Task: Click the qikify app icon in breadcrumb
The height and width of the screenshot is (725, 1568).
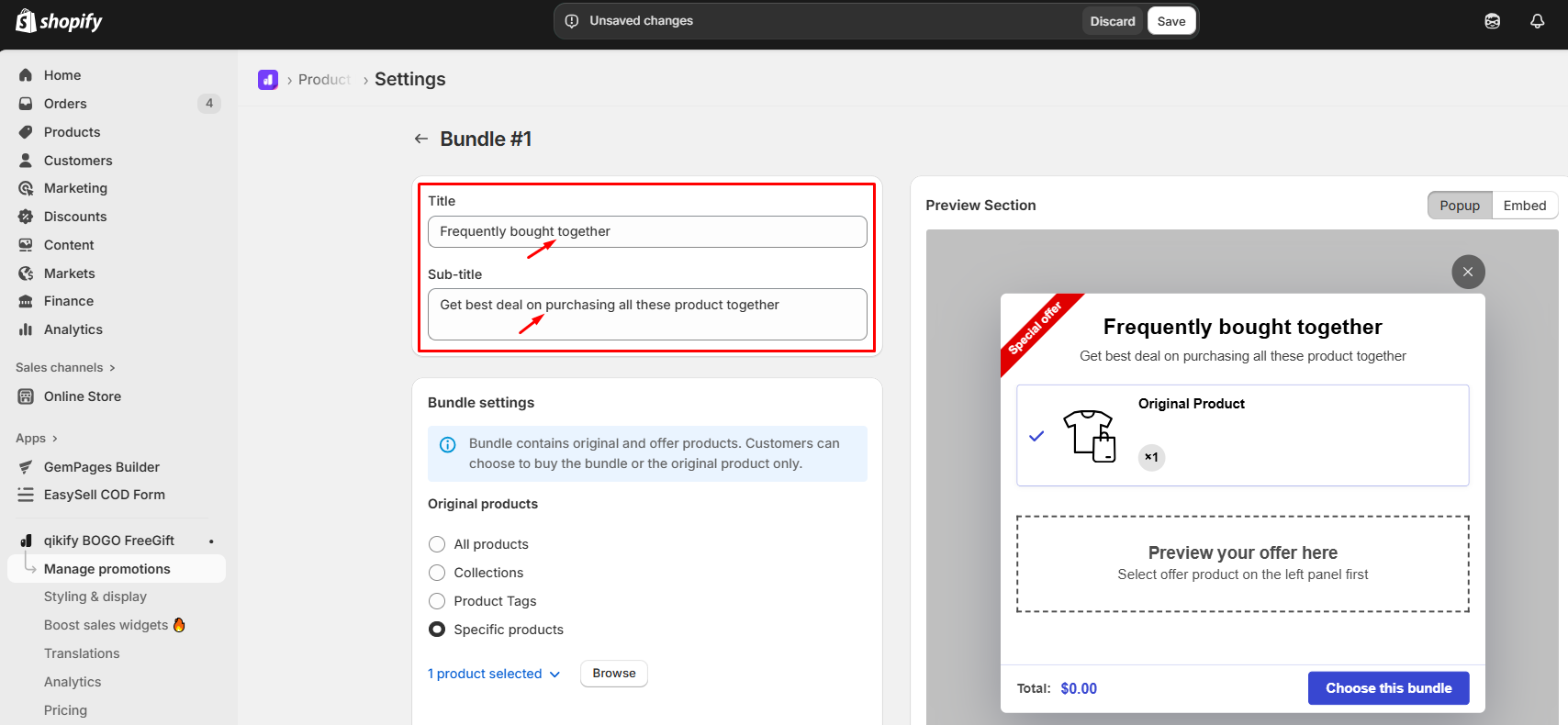Action: pos(268,80)
